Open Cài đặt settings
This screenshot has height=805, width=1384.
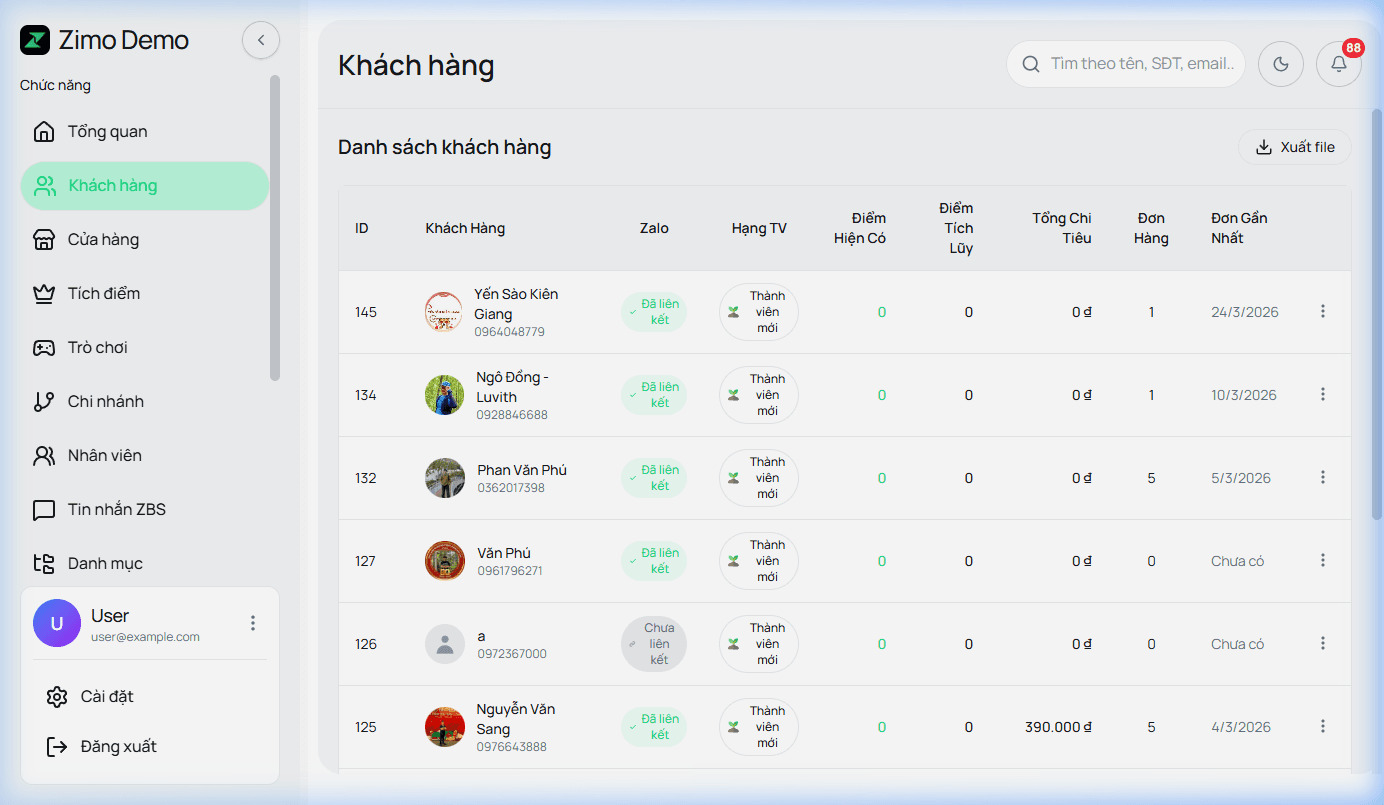click(x=106, y=697)
